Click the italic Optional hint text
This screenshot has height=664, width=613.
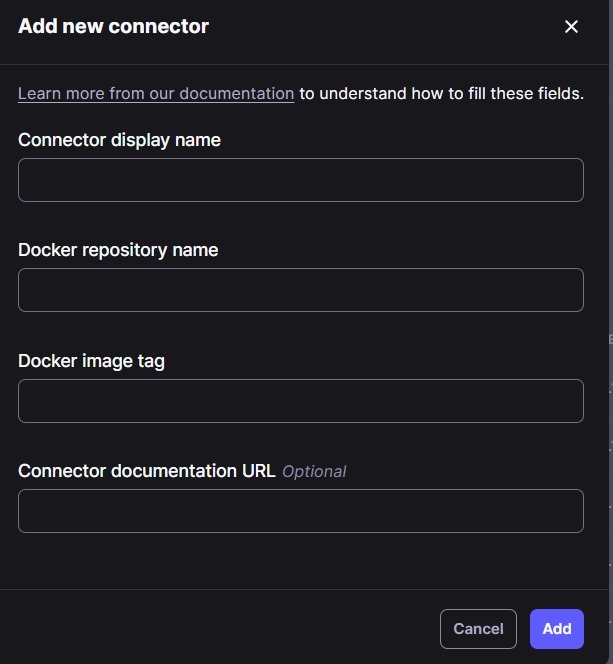tap(314, 472)
